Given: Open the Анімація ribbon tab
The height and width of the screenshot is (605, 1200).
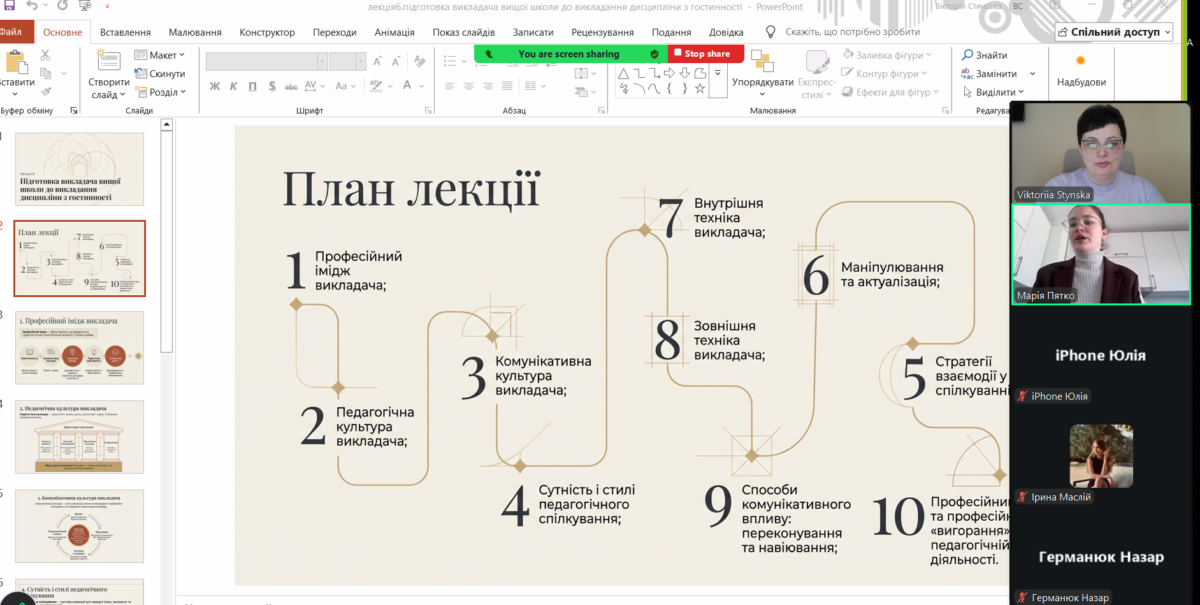Looking at the screenshot, I should tap(394, 32).
